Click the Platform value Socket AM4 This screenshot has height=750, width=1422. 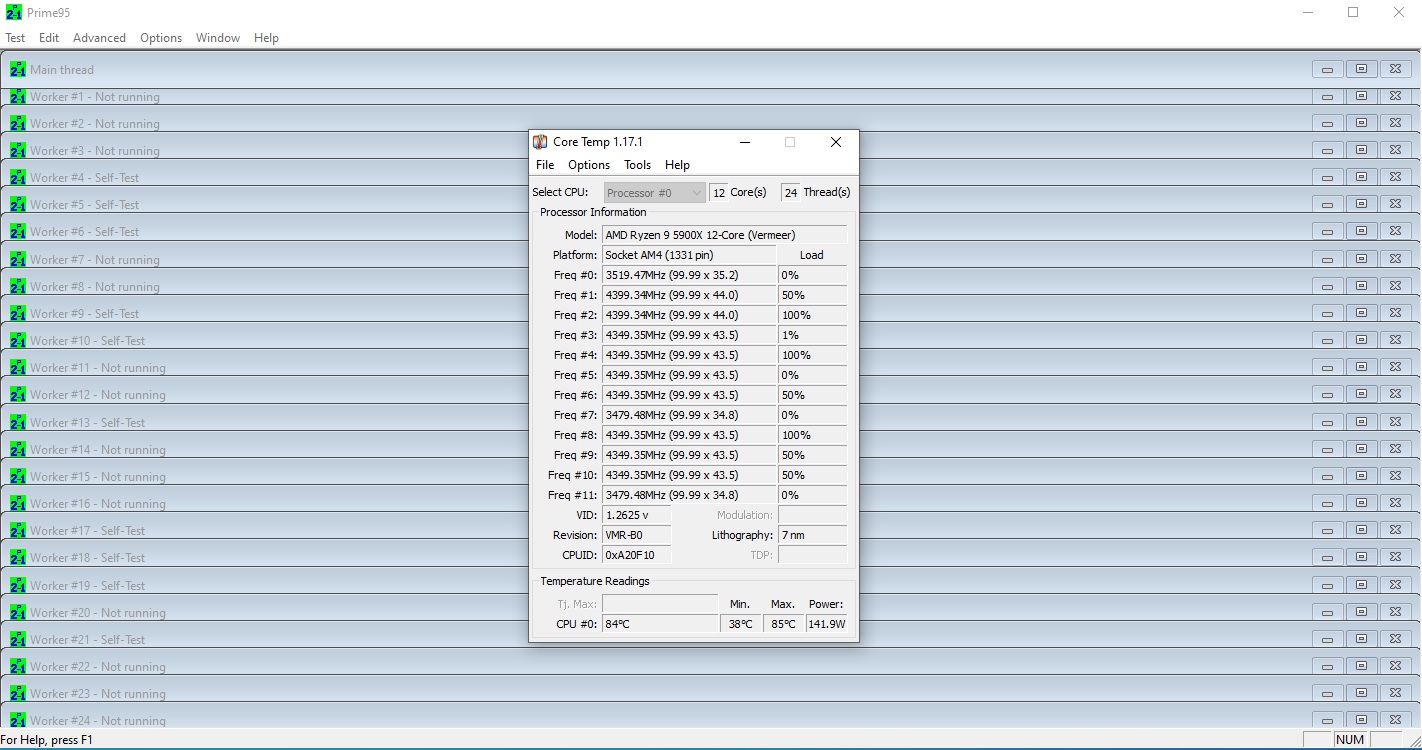[x=689, y=255]
